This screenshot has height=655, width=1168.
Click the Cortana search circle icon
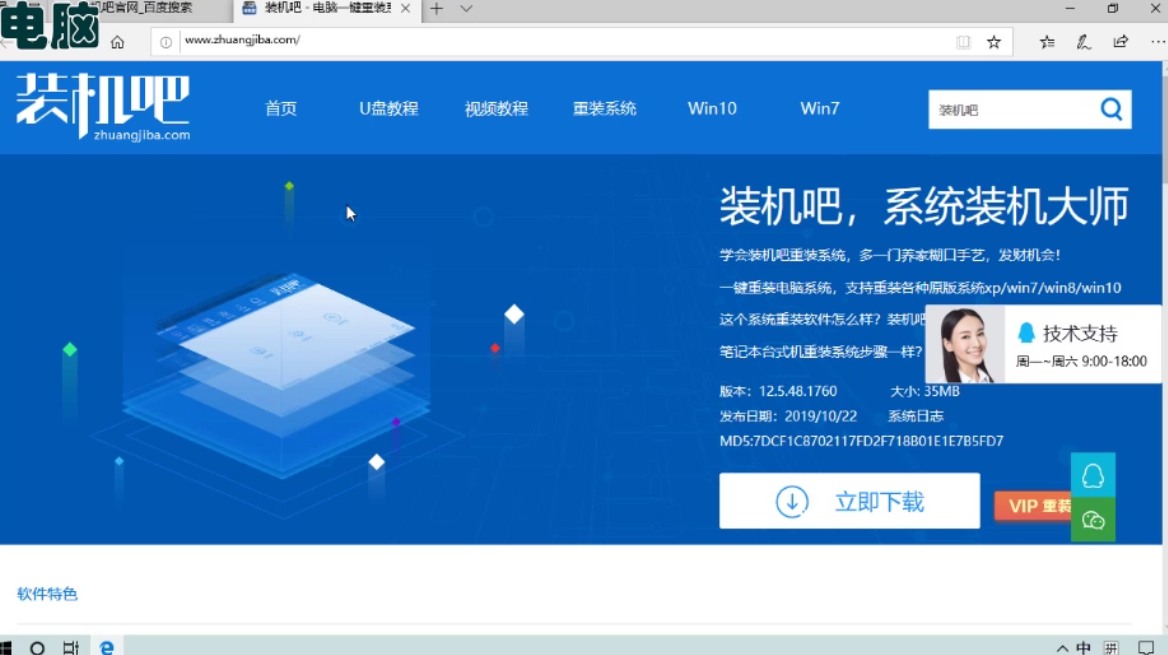[37, 647]
